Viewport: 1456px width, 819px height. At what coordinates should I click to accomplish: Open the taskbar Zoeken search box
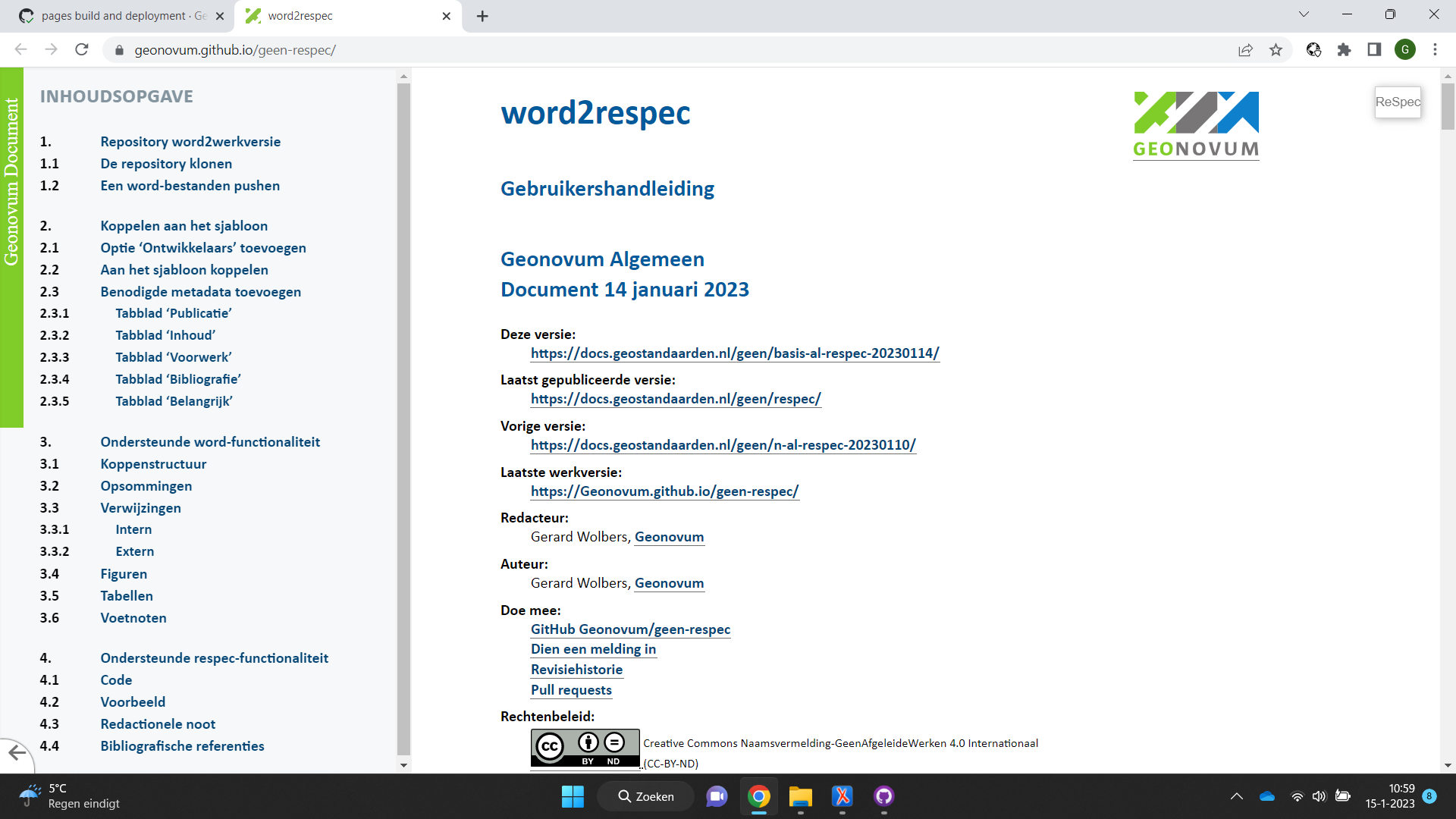pyautogui.click(x=645, y=796)
